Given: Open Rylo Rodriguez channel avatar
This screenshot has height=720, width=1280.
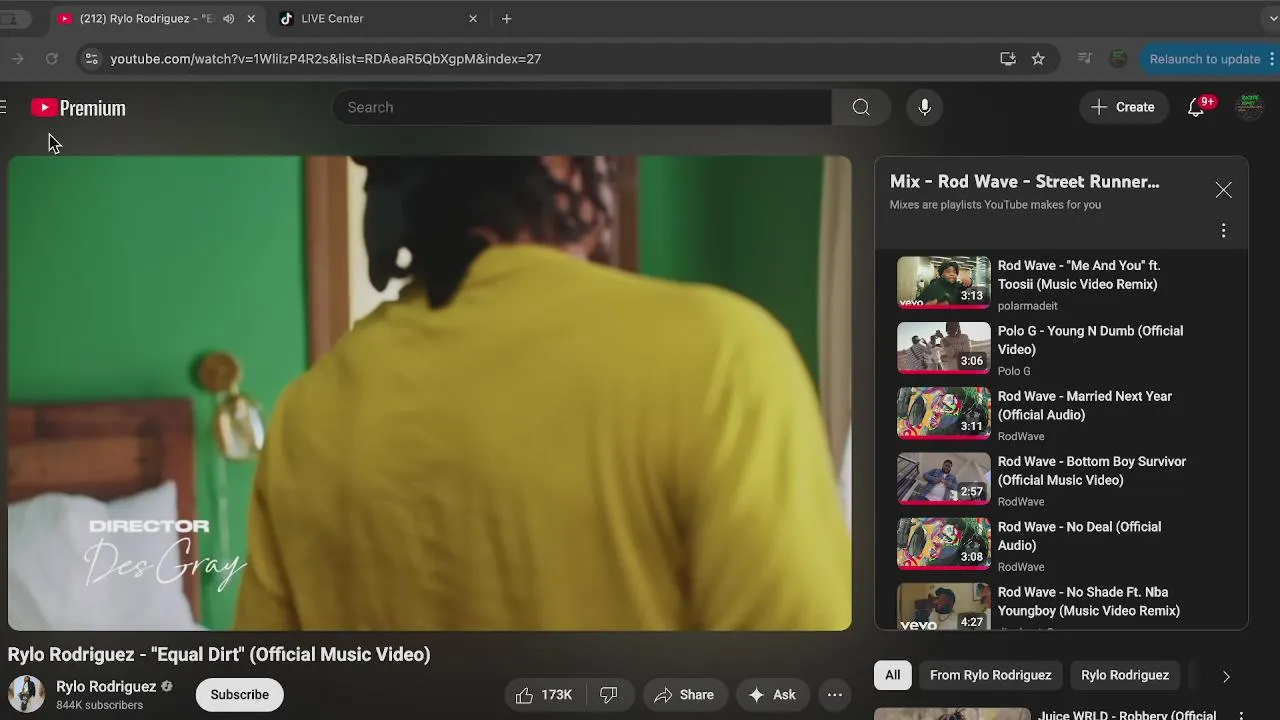Looking at the screenshot, I should point(26,694).
